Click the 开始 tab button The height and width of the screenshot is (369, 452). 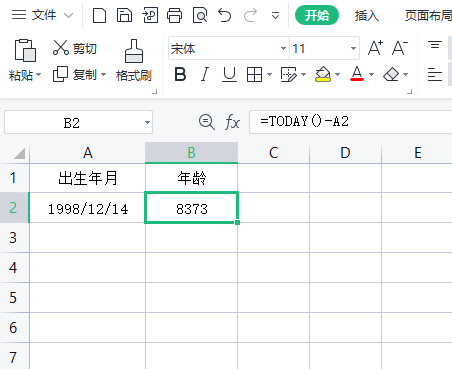[x=317, y=15]
